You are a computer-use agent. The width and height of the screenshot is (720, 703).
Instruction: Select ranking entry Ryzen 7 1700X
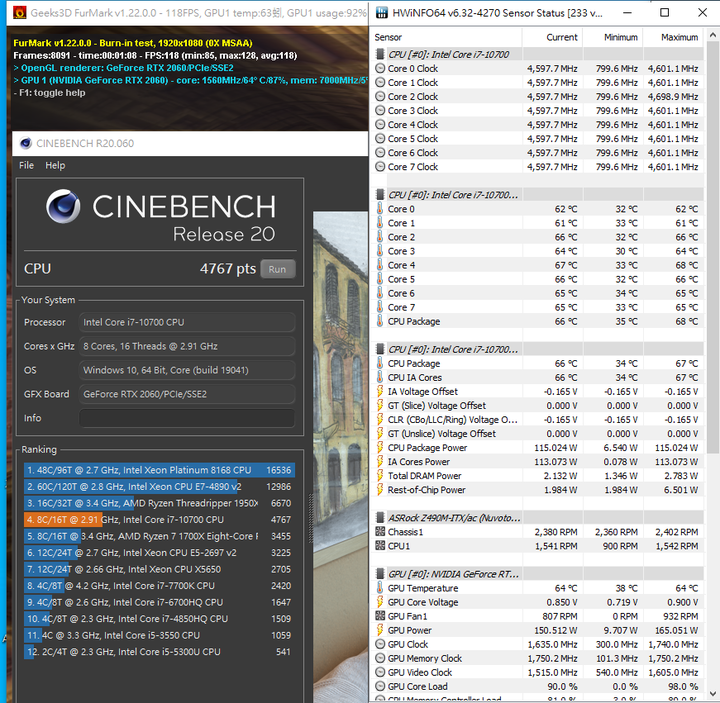click(159, 536)
